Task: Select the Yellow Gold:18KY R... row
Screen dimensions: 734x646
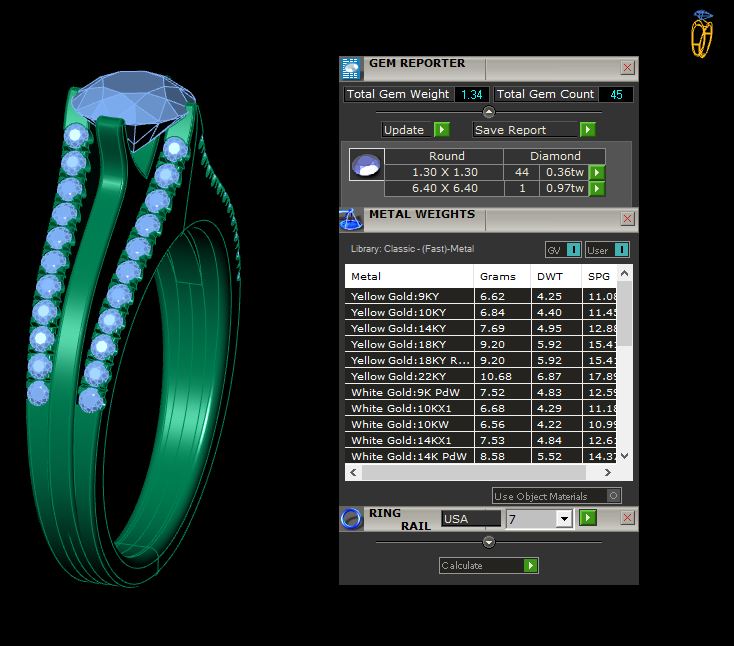Action: tap(481, 360)
